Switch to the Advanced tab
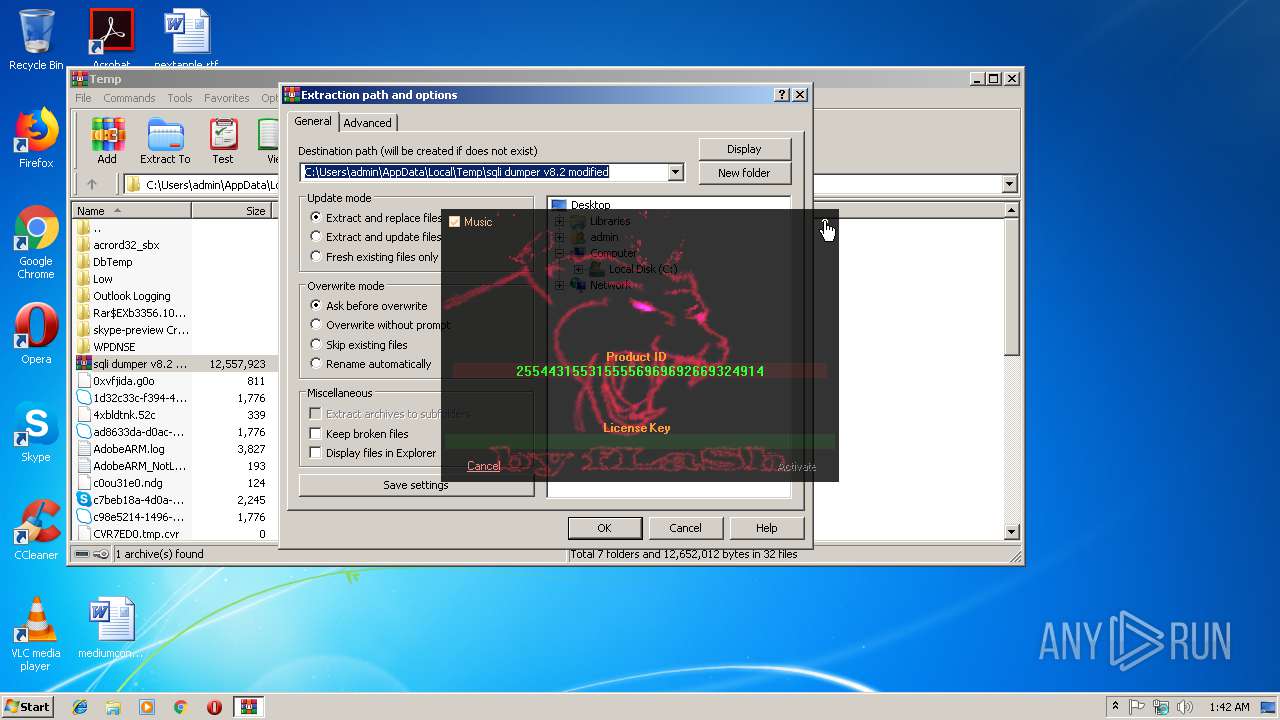Viewport: 1280px width, 720px height. (x=368, y=123)
